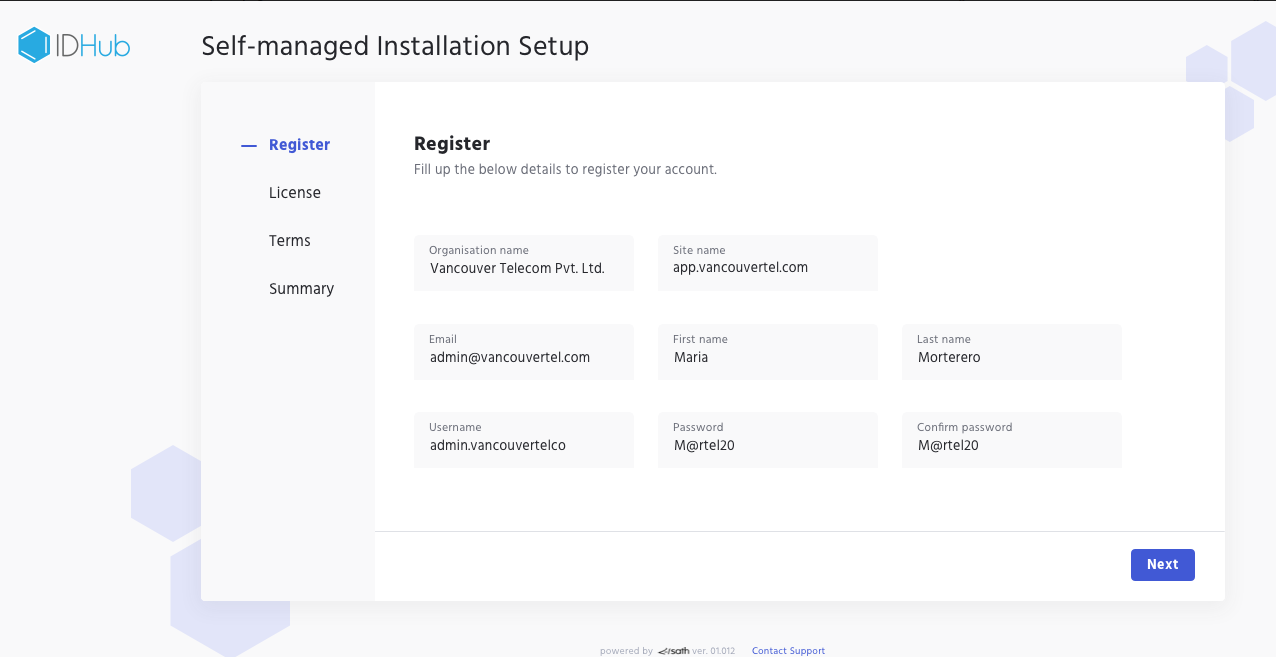
Task: Click the IDHub hexagon logo
Action: pos(34,45)
